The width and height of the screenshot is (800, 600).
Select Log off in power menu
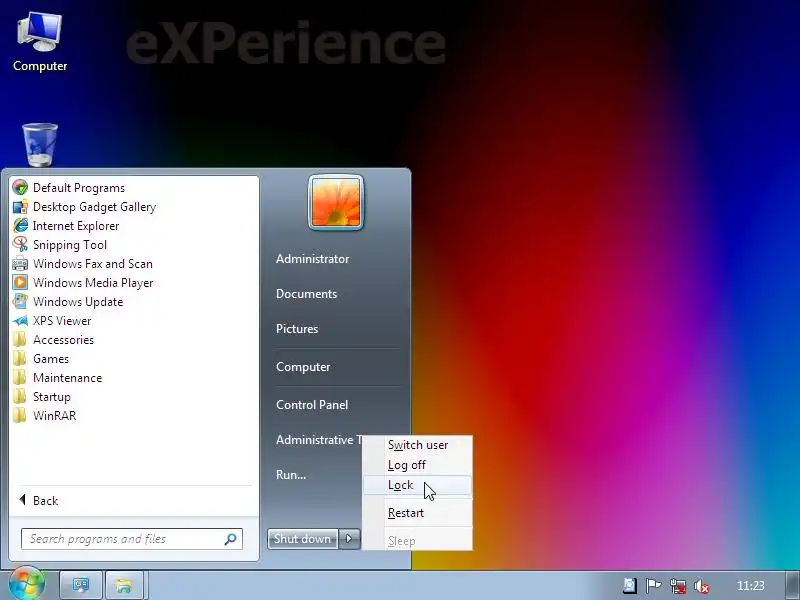coord(418,465)
